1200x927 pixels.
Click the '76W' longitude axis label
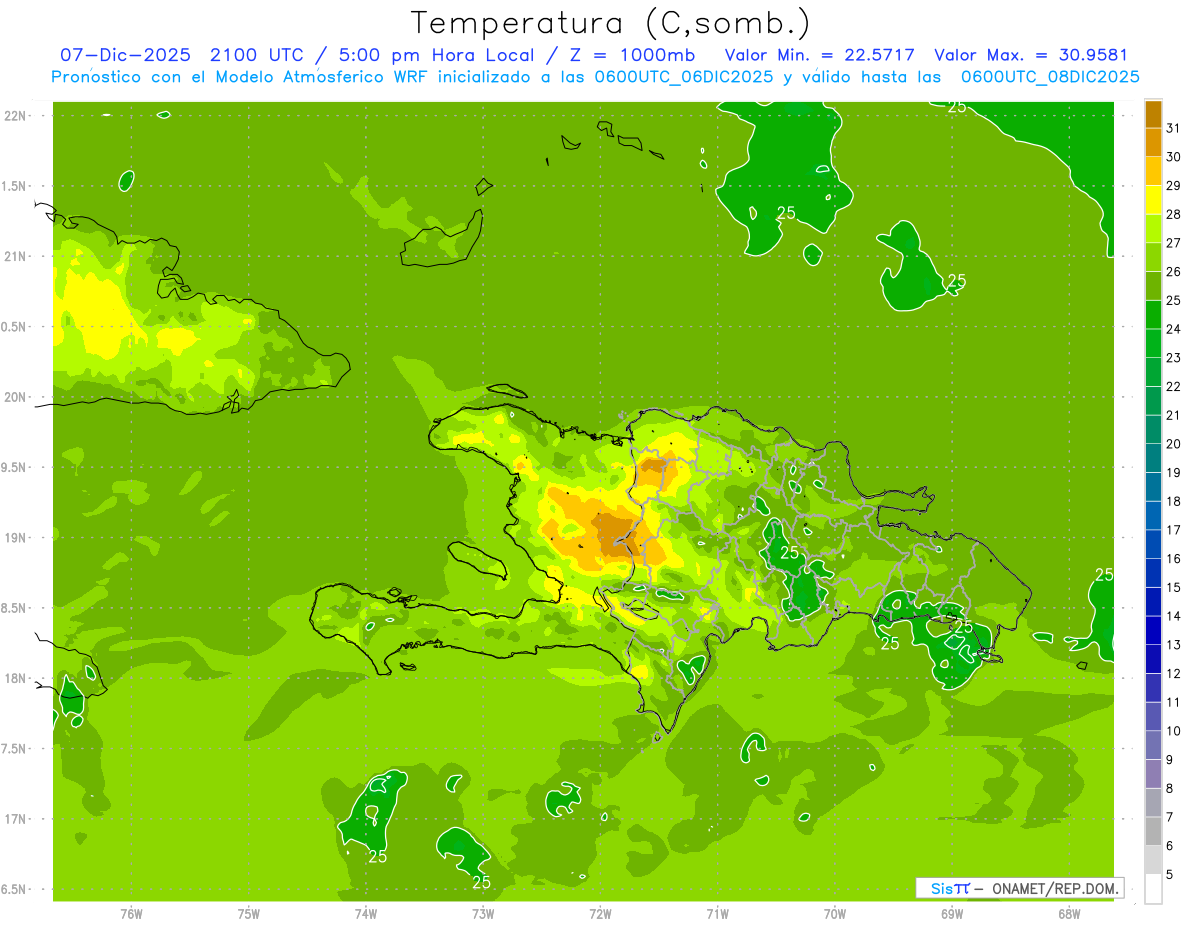[x=131, y=913]
